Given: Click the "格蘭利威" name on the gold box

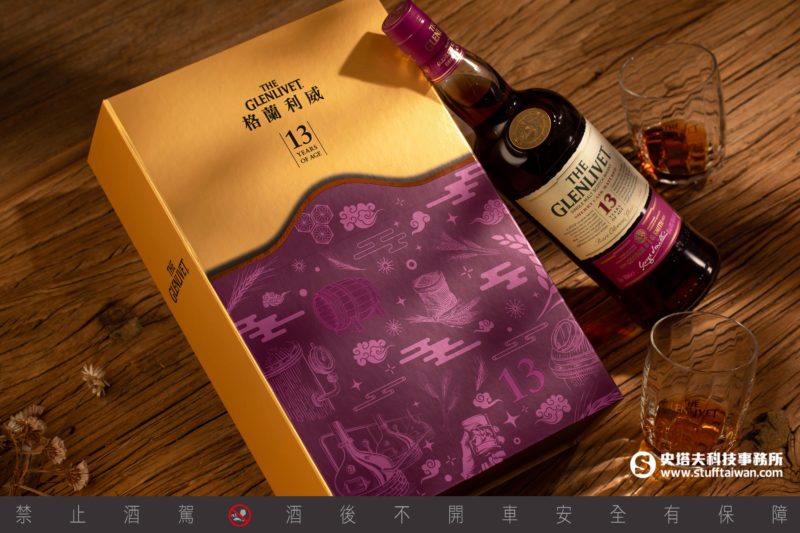Looking at the screenshot, I should tap(283, 111).
